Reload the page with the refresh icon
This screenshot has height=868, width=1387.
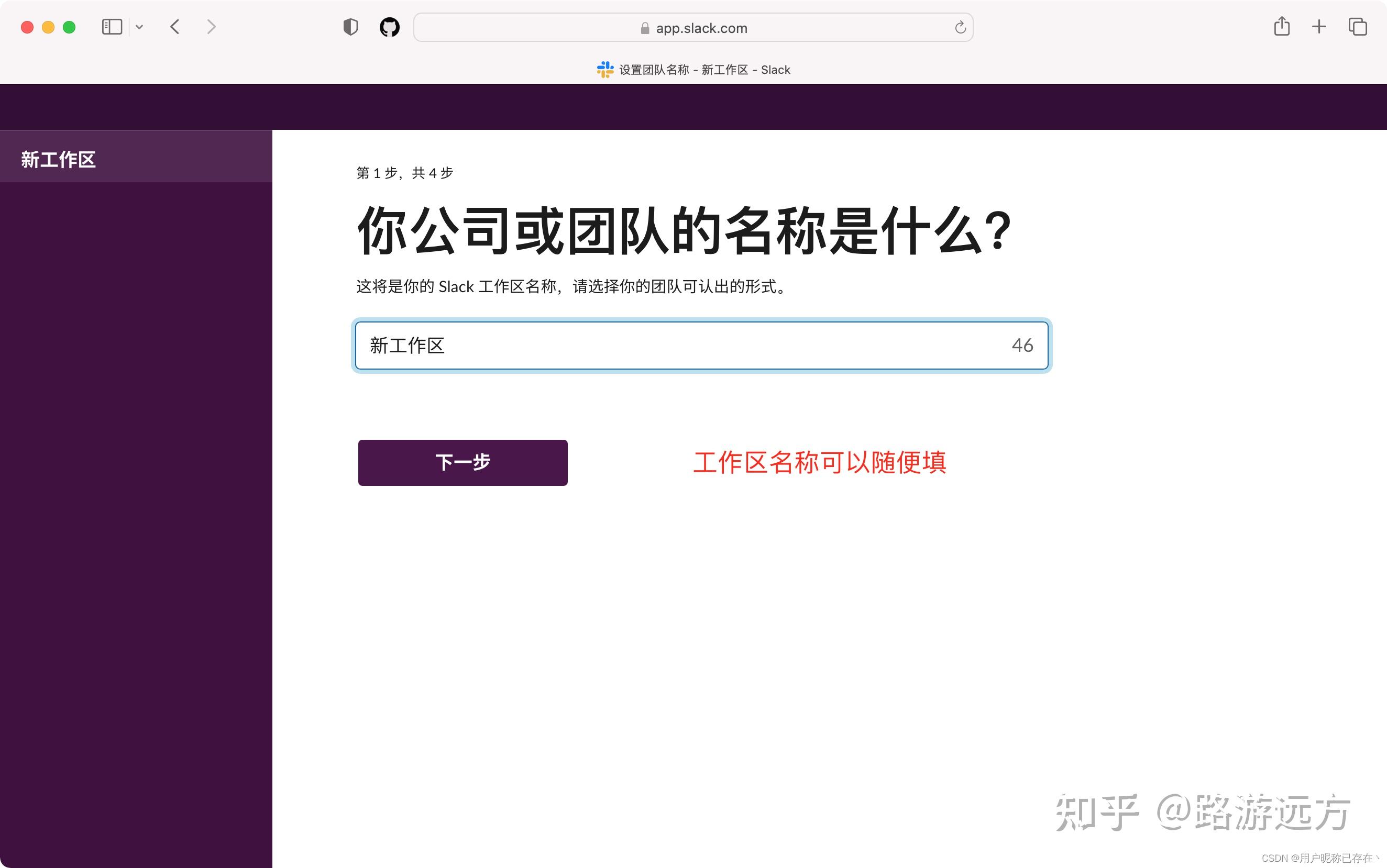[x=960, y=28]
